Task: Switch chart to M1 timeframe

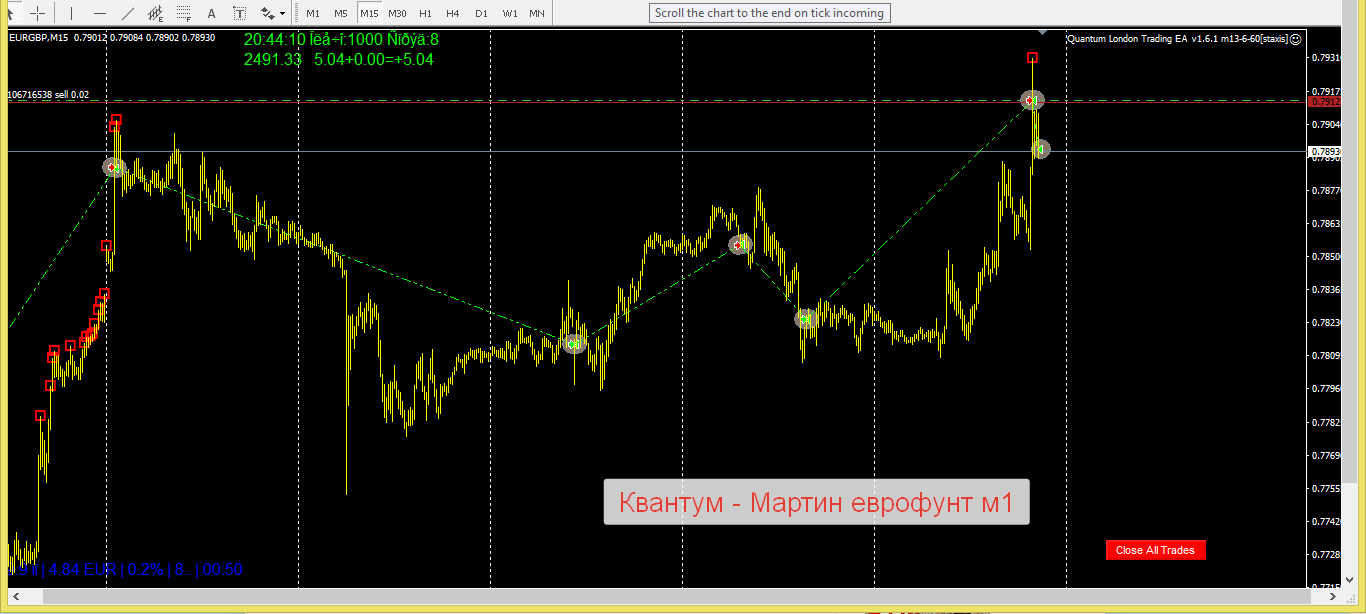Action: coord(313,13)
